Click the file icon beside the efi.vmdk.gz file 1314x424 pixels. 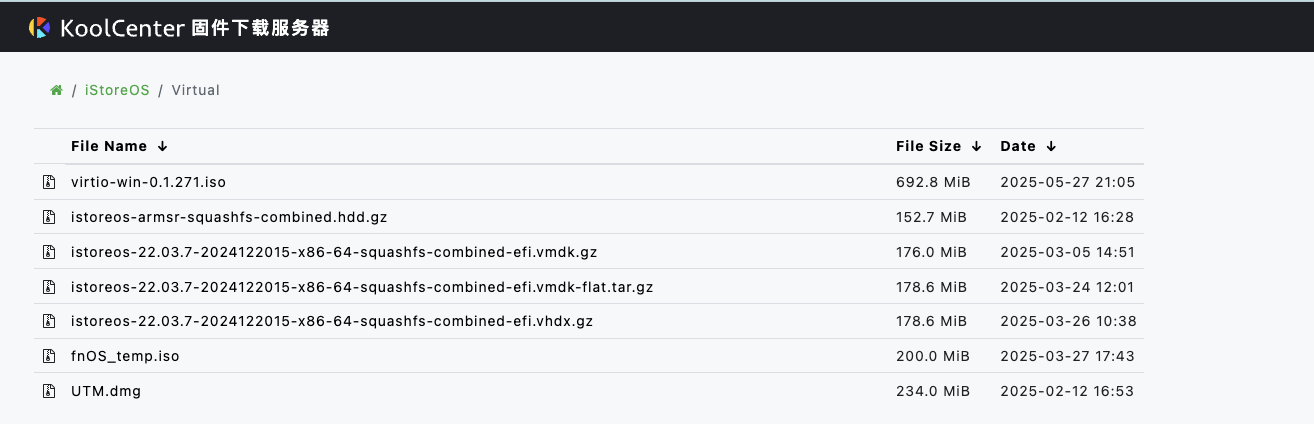pyautogui.click(x=47, y=252)
